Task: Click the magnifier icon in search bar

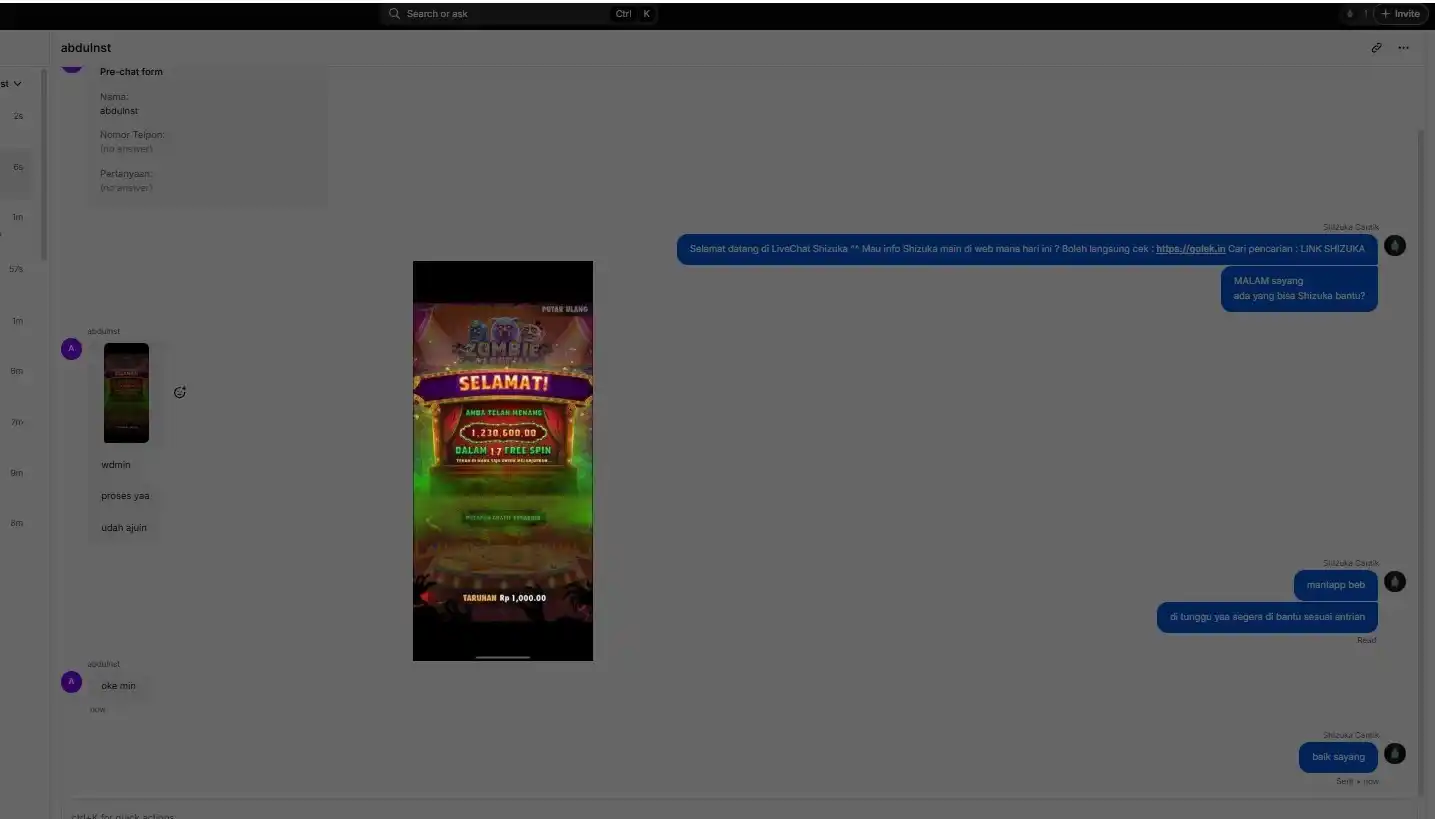Action: (395, 14)
